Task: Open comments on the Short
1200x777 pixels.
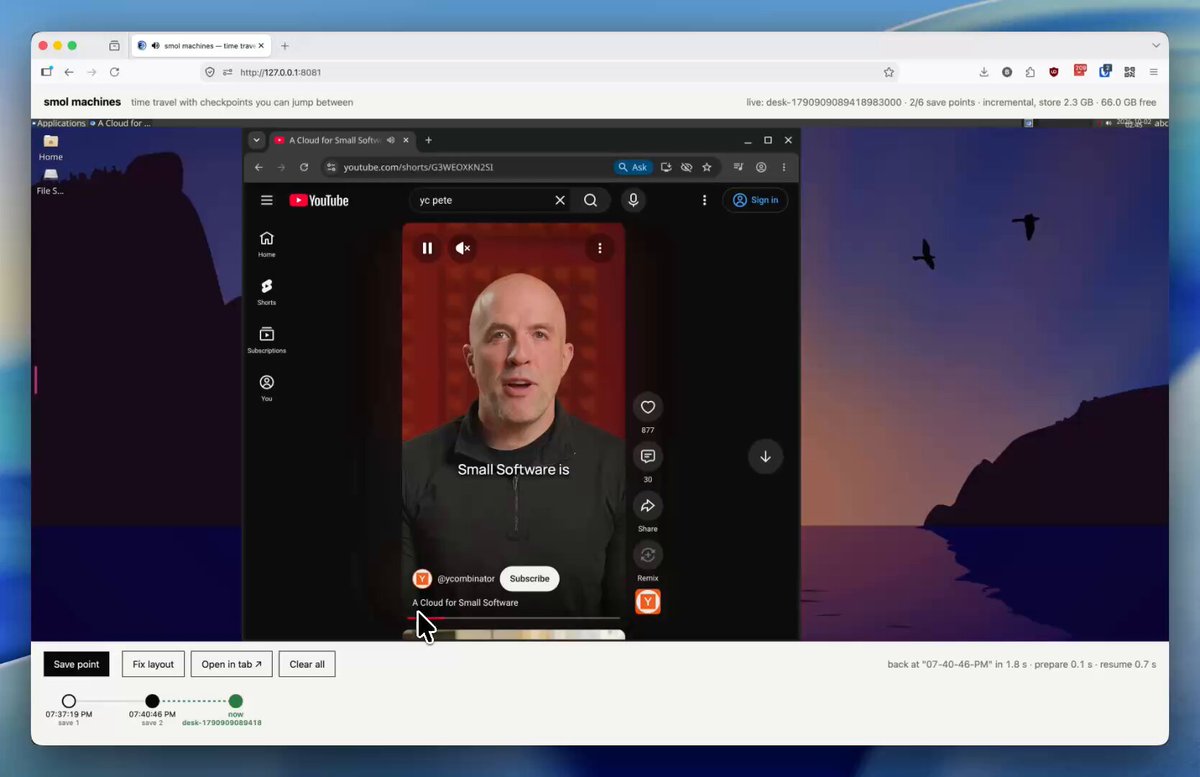Action: point(648,456)
